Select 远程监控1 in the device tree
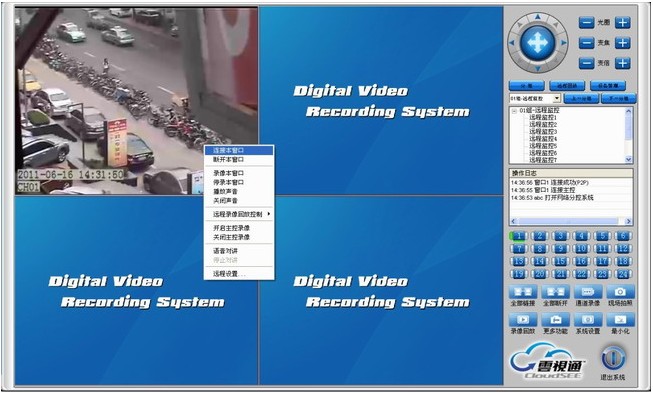 pyautogui.click(x=543, y=117)
